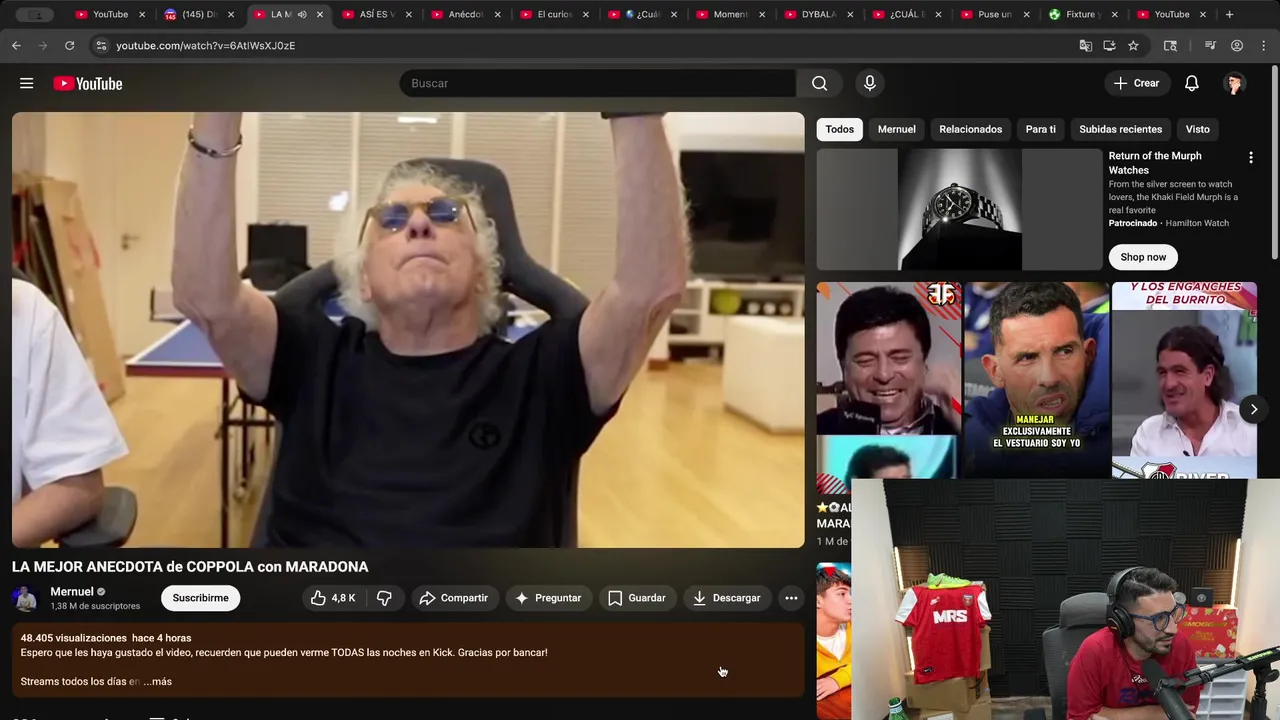Go back in browser history
This screenshot has height=720, width=1280.
coord(16,45)
